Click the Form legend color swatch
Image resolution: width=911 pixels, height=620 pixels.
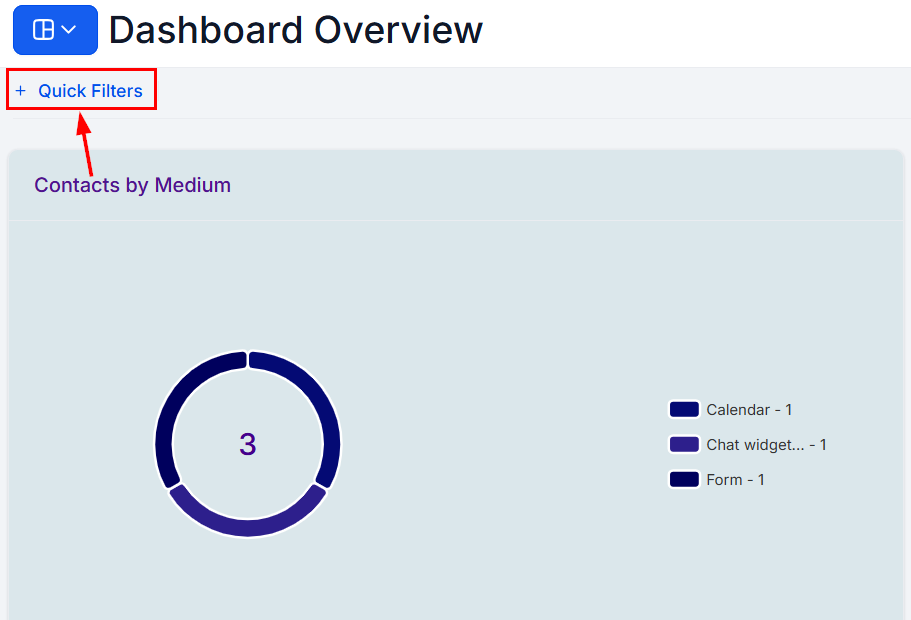683,479
